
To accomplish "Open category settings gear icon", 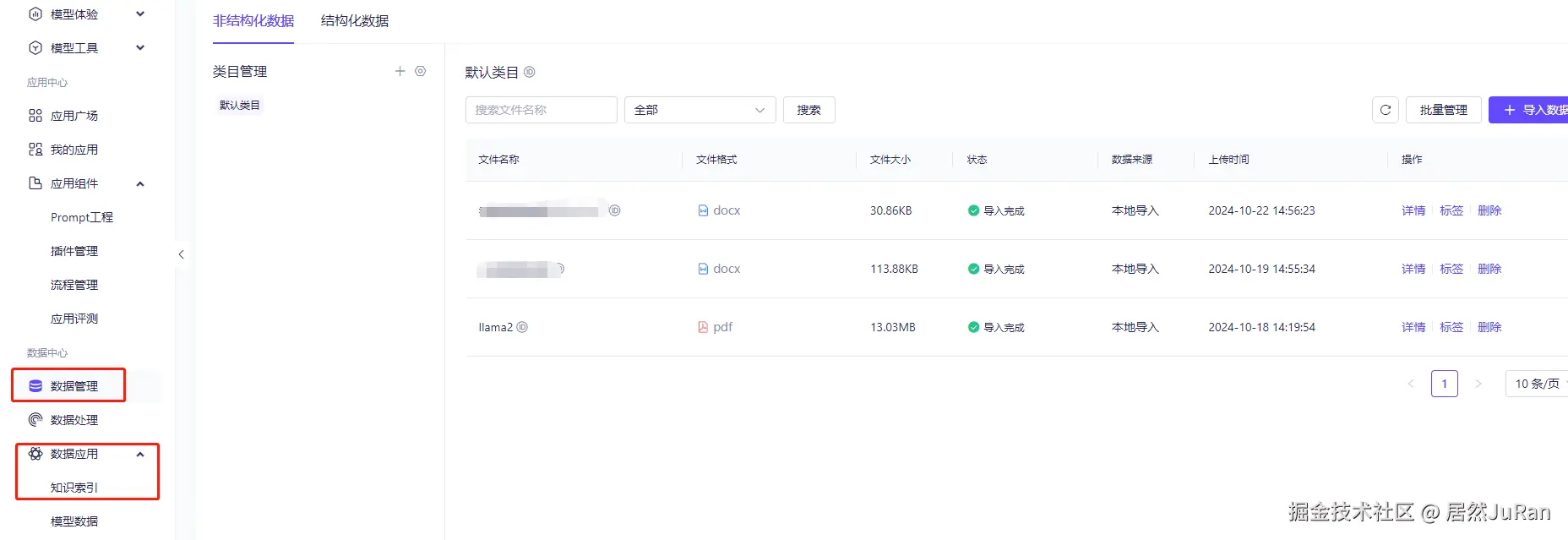I will 421,72.
